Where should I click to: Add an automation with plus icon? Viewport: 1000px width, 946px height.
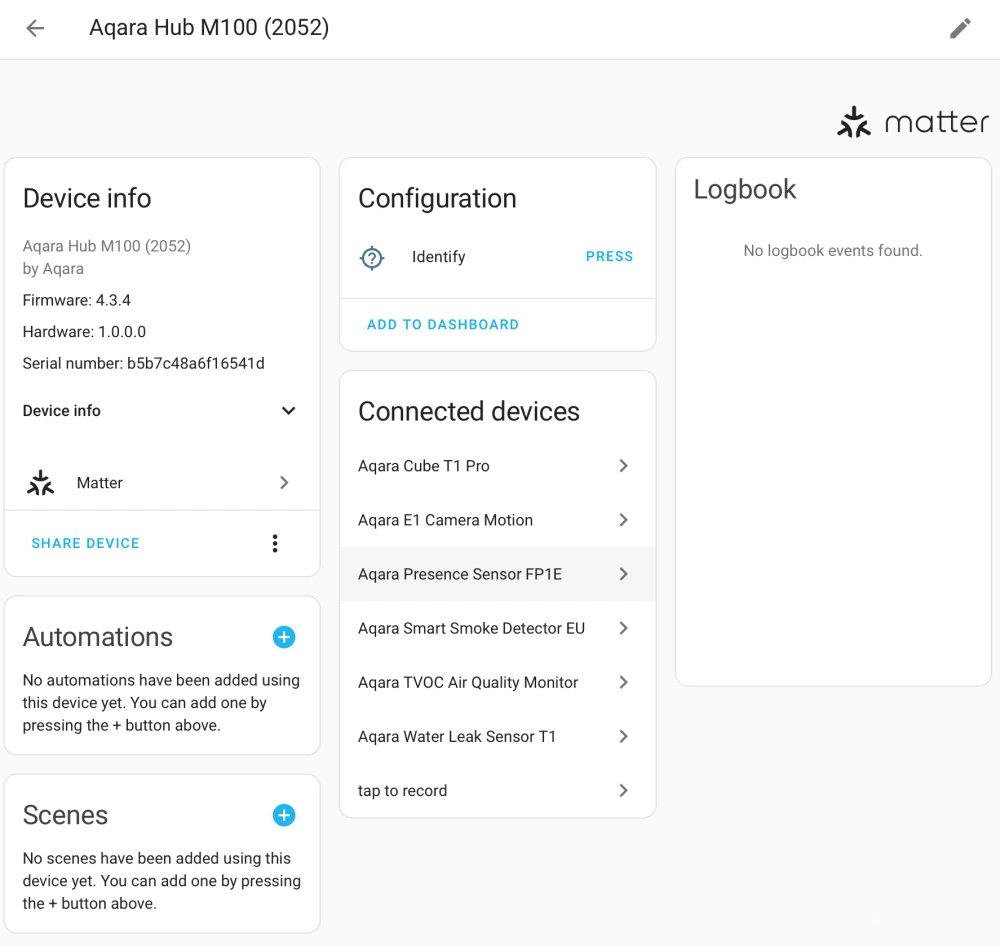[x=284, y=637]
